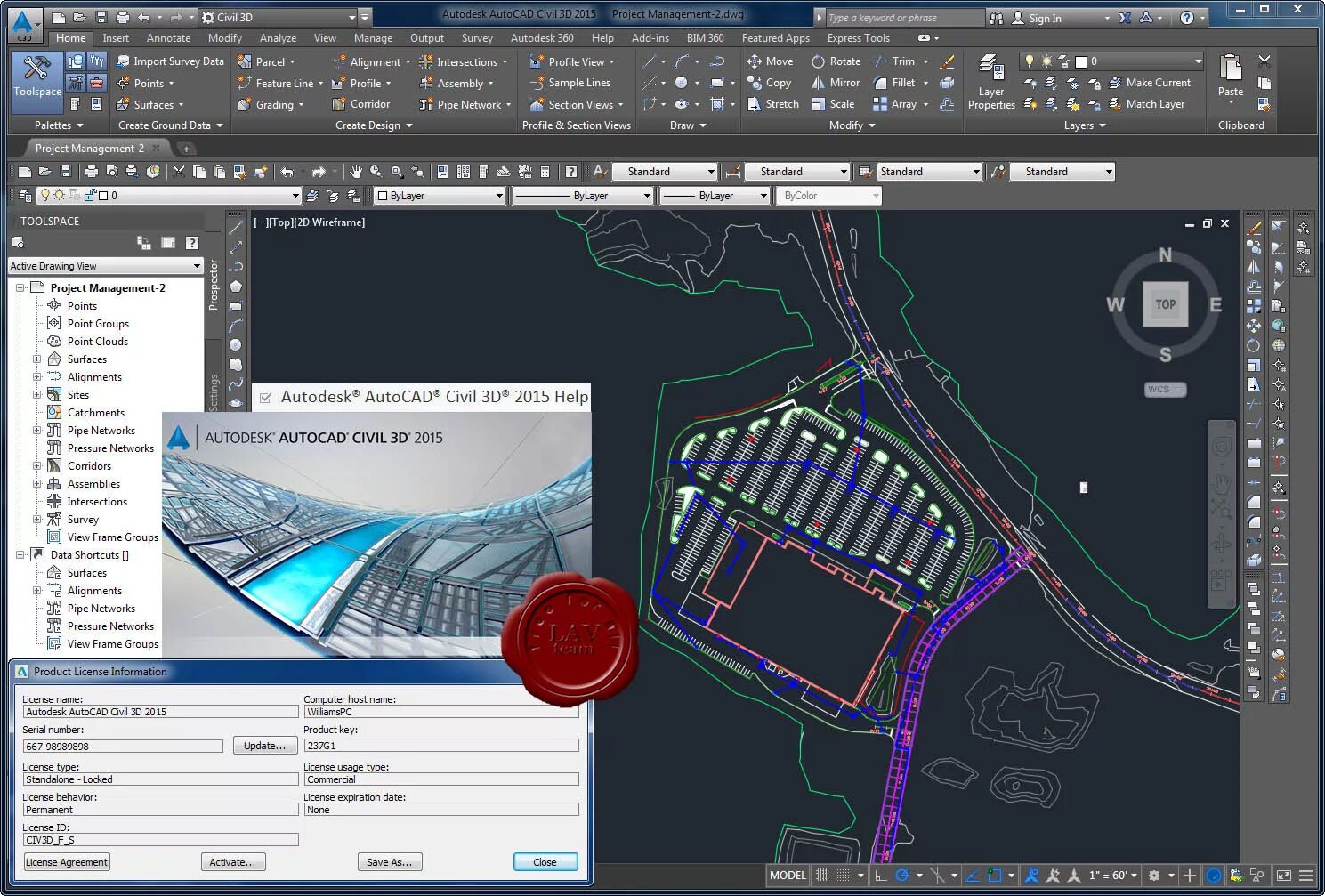Click layer 0 color swatch in ribbon
Viewport: 1325px width, 896px height.
[1081, 61]
